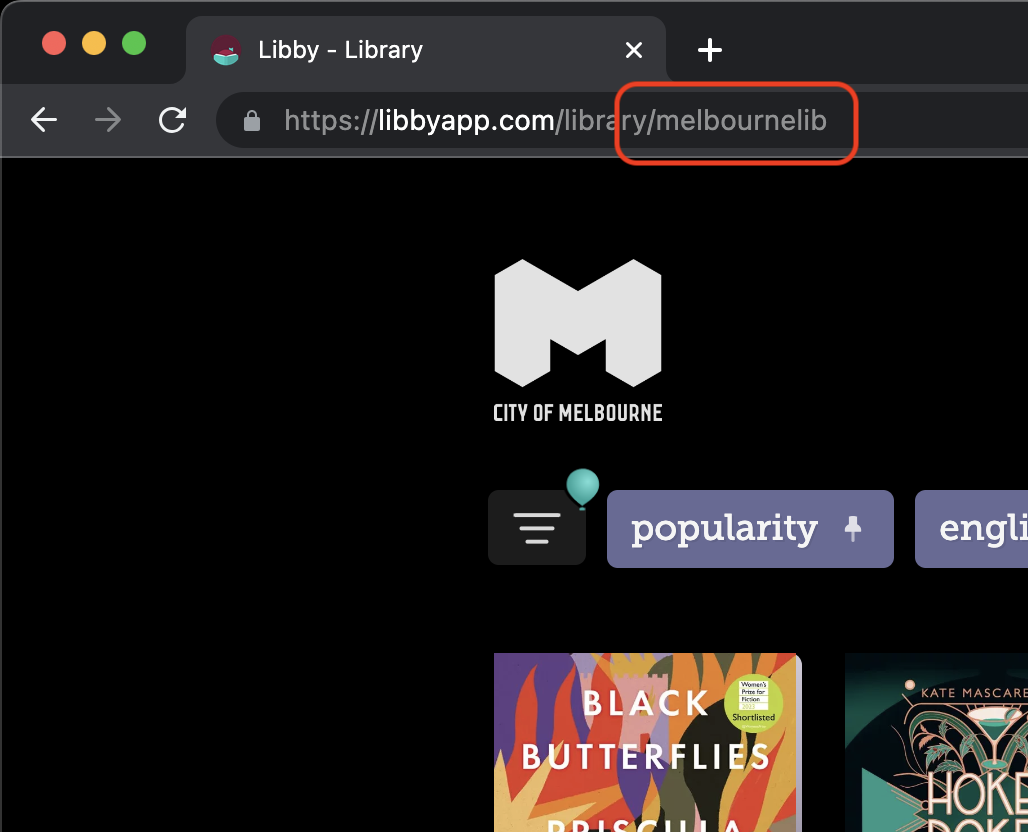Click the forward navigation arrow

[107, 120]
